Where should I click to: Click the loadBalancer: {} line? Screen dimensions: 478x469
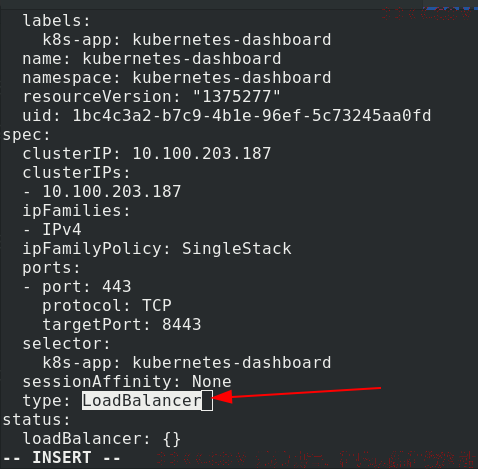tap(102, 439)
